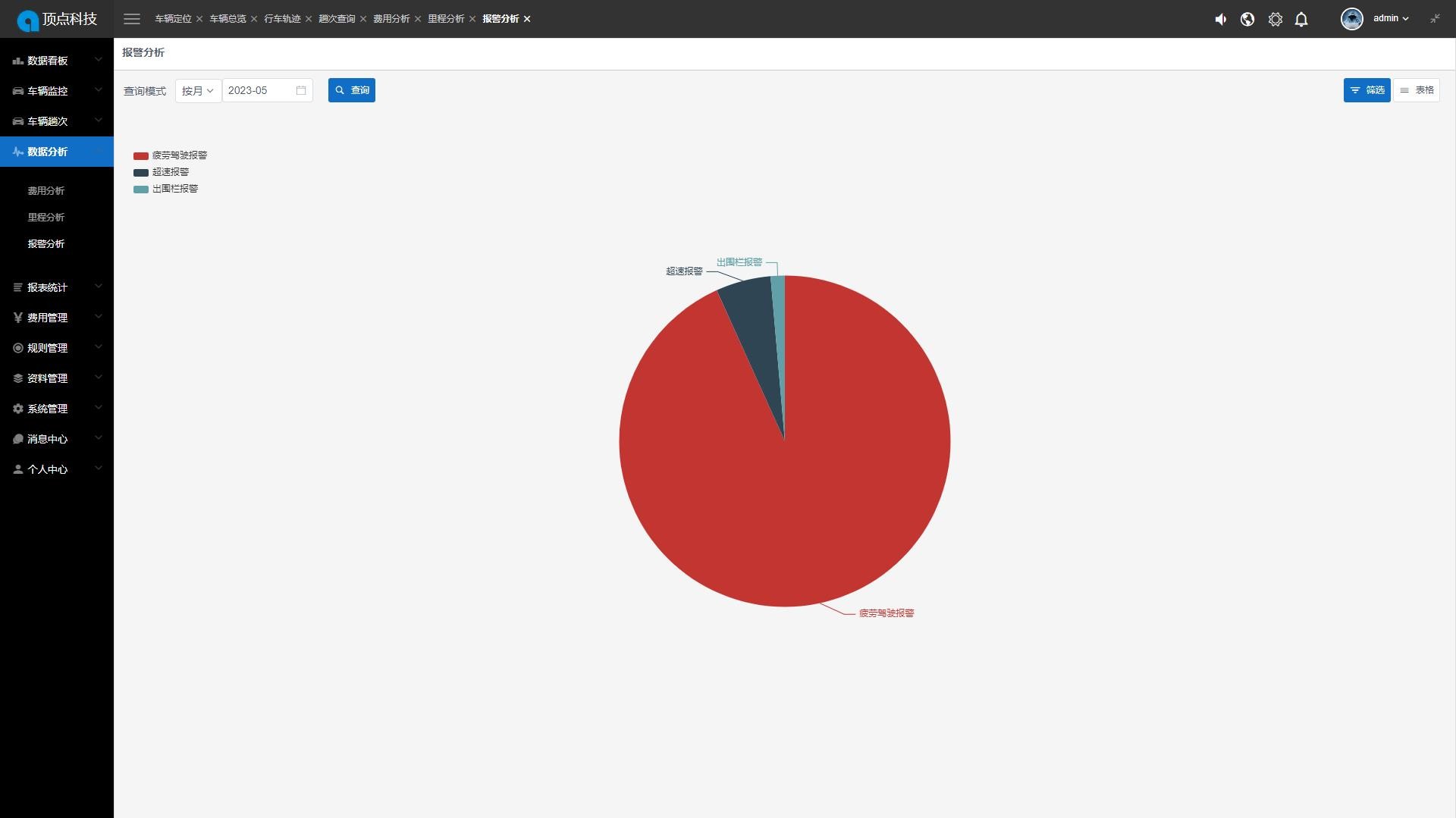1456x818 pixels.
Task: Open the 按月 query mode dropdown
Action: tap(198, 91)
